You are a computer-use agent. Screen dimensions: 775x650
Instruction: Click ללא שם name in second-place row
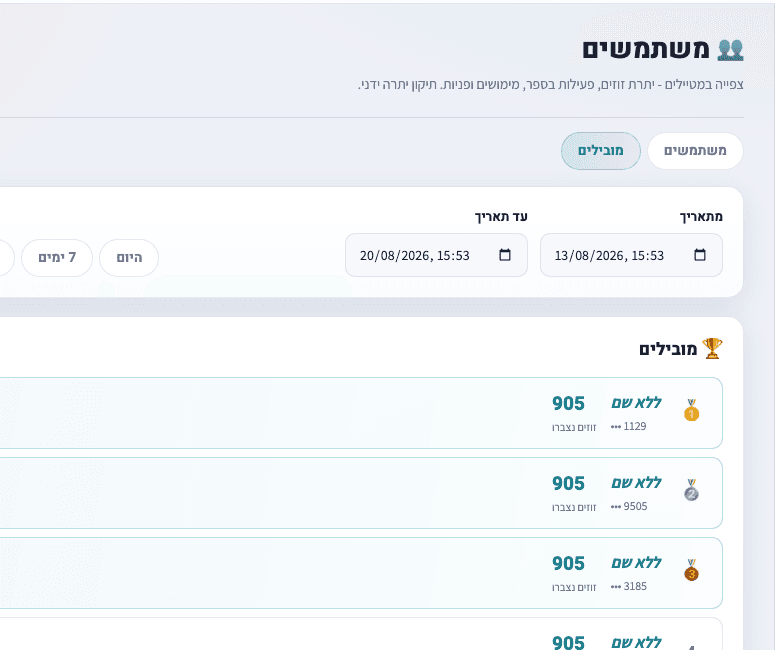(x=636, y=483)
